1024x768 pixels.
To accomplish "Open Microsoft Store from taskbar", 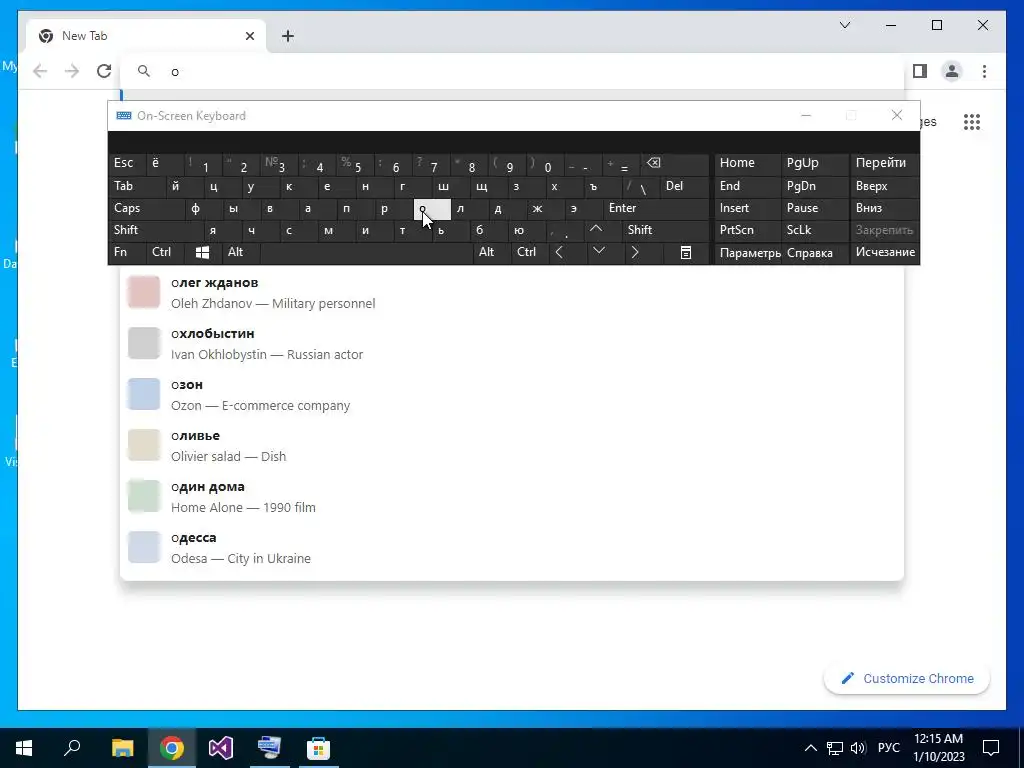I will point(319,748).
